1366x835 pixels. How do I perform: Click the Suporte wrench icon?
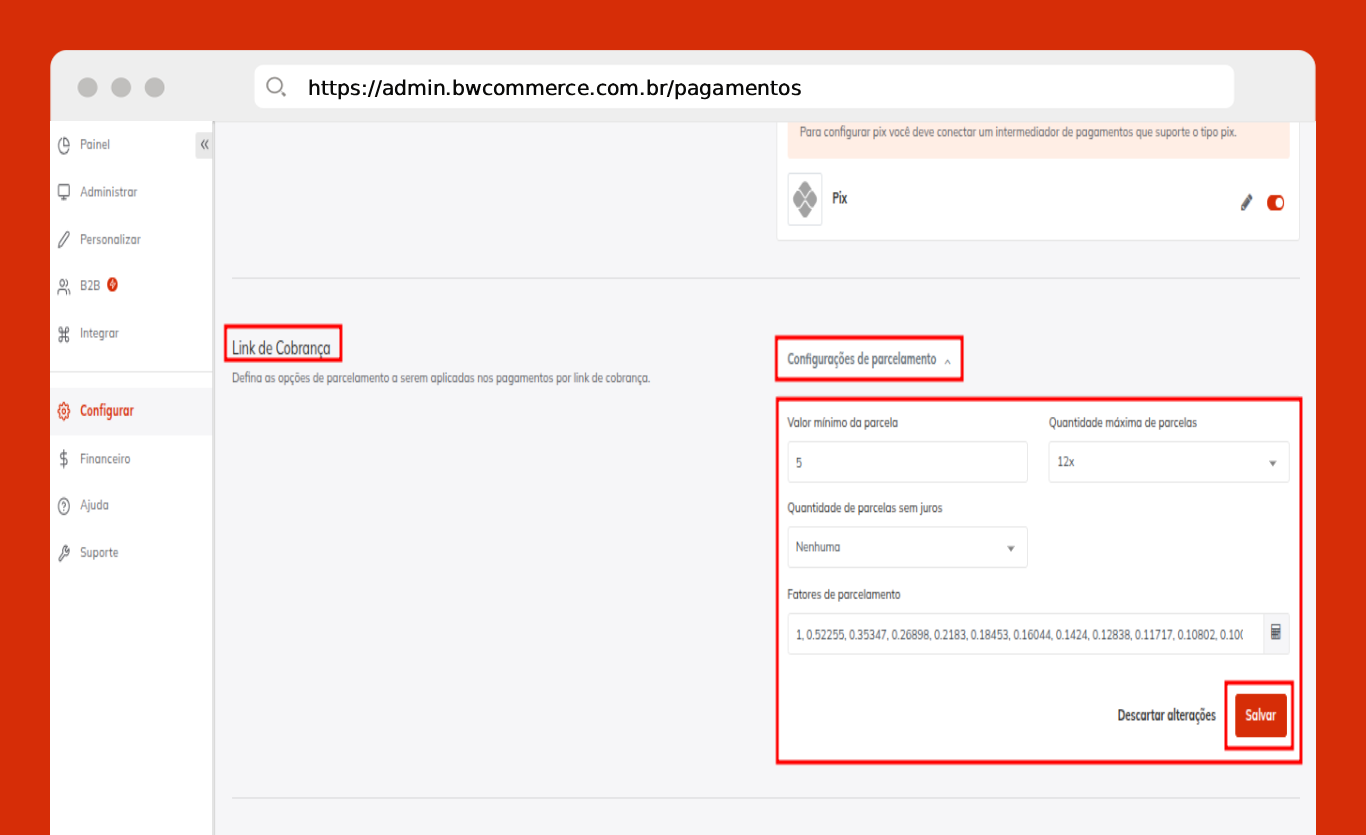click(x=64, y=553)
